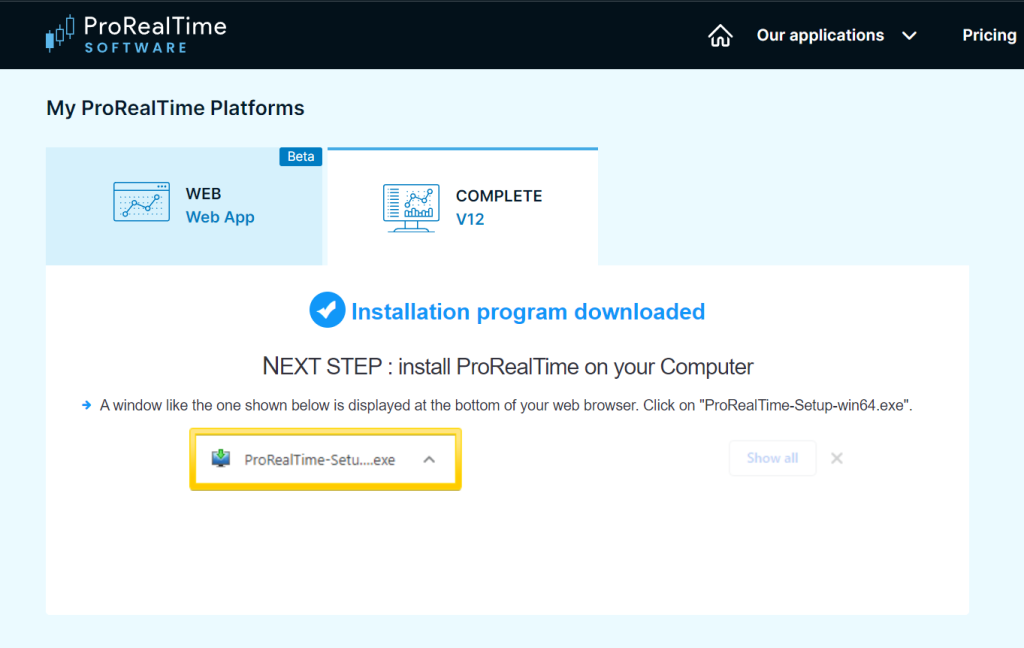Expand the download item options chevron
This screenshot has width=1024, height=648.
[x=429, y=459]
